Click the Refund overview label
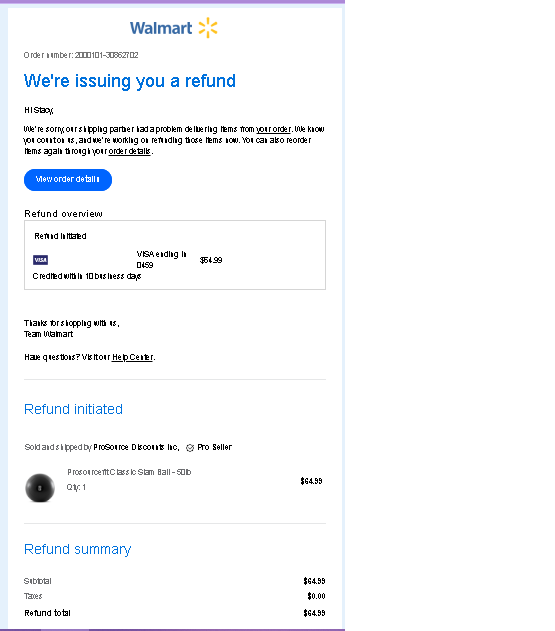 (63, 214)
